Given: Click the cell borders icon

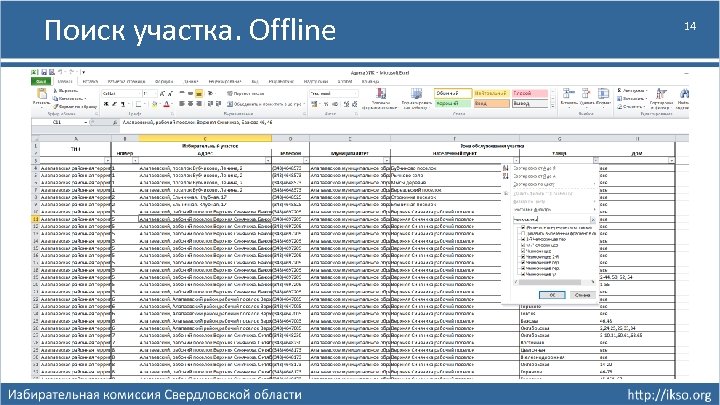Looking at the screenshot, I should (x=138, y=104).
